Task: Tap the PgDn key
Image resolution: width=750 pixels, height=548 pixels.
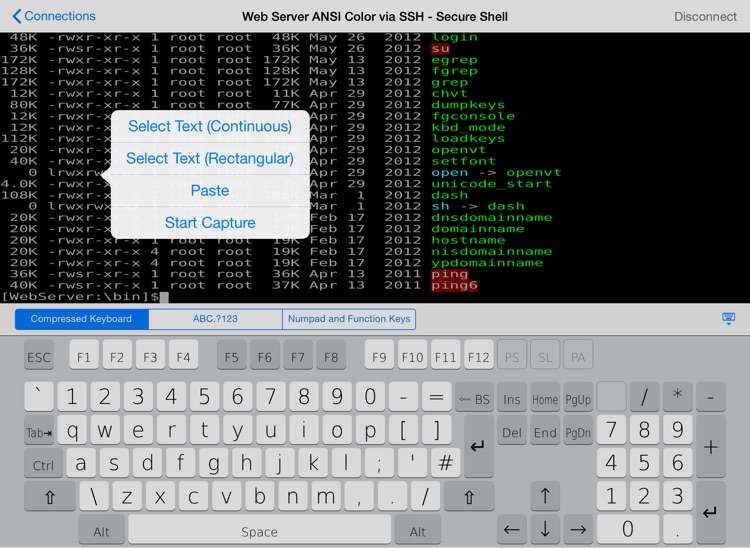Action: point(578,430)
